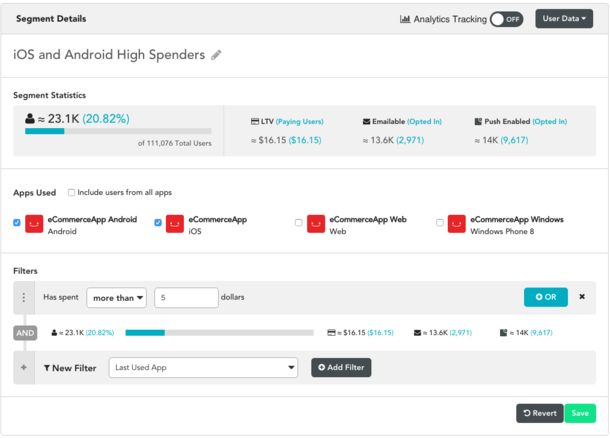Expand the Last Used App filter dropdown

pyautogui.click(x=203, y=368)
